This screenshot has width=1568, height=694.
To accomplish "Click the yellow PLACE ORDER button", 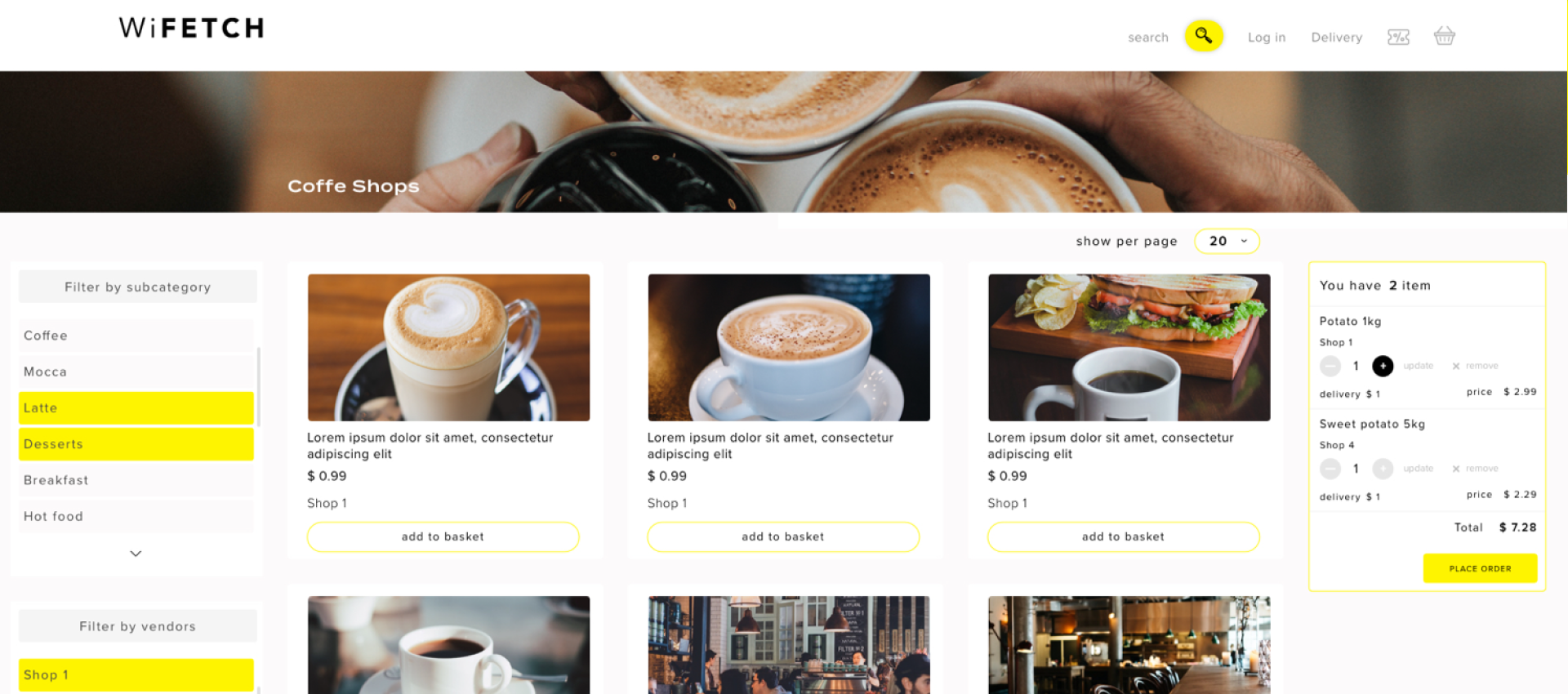I will tap(1480, 568).
